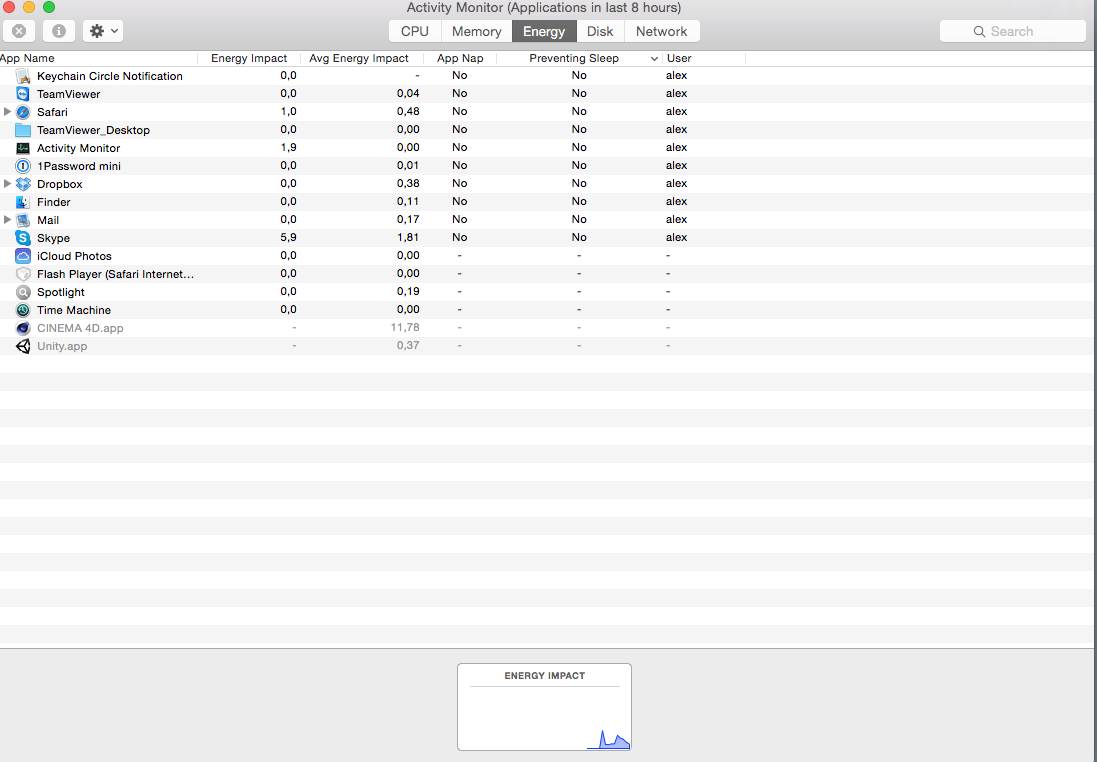Click Skype's 1,81 average energy value
This screenshot has height=762, width=1097.
point(408,237)
